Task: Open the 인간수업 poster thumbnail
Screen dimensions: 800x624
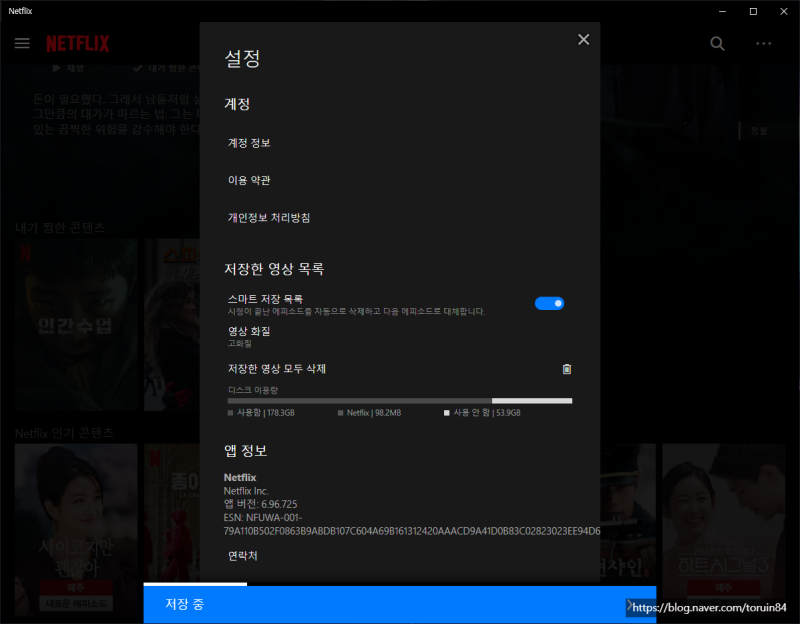Action: coord(76,325)
